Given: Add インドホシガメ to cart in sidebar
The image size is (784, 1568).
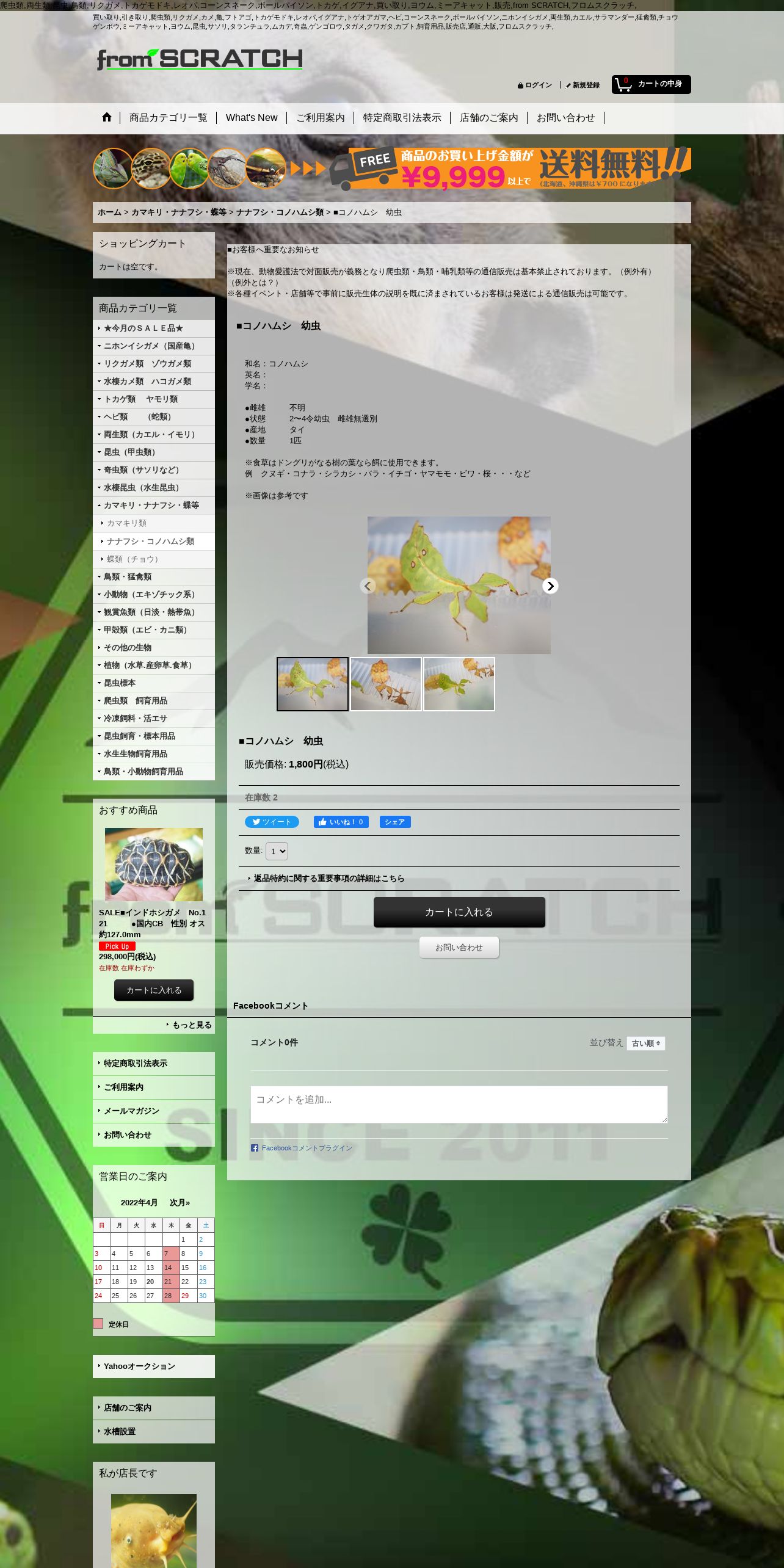Looking at the screenshot, I should pos(154,990).
